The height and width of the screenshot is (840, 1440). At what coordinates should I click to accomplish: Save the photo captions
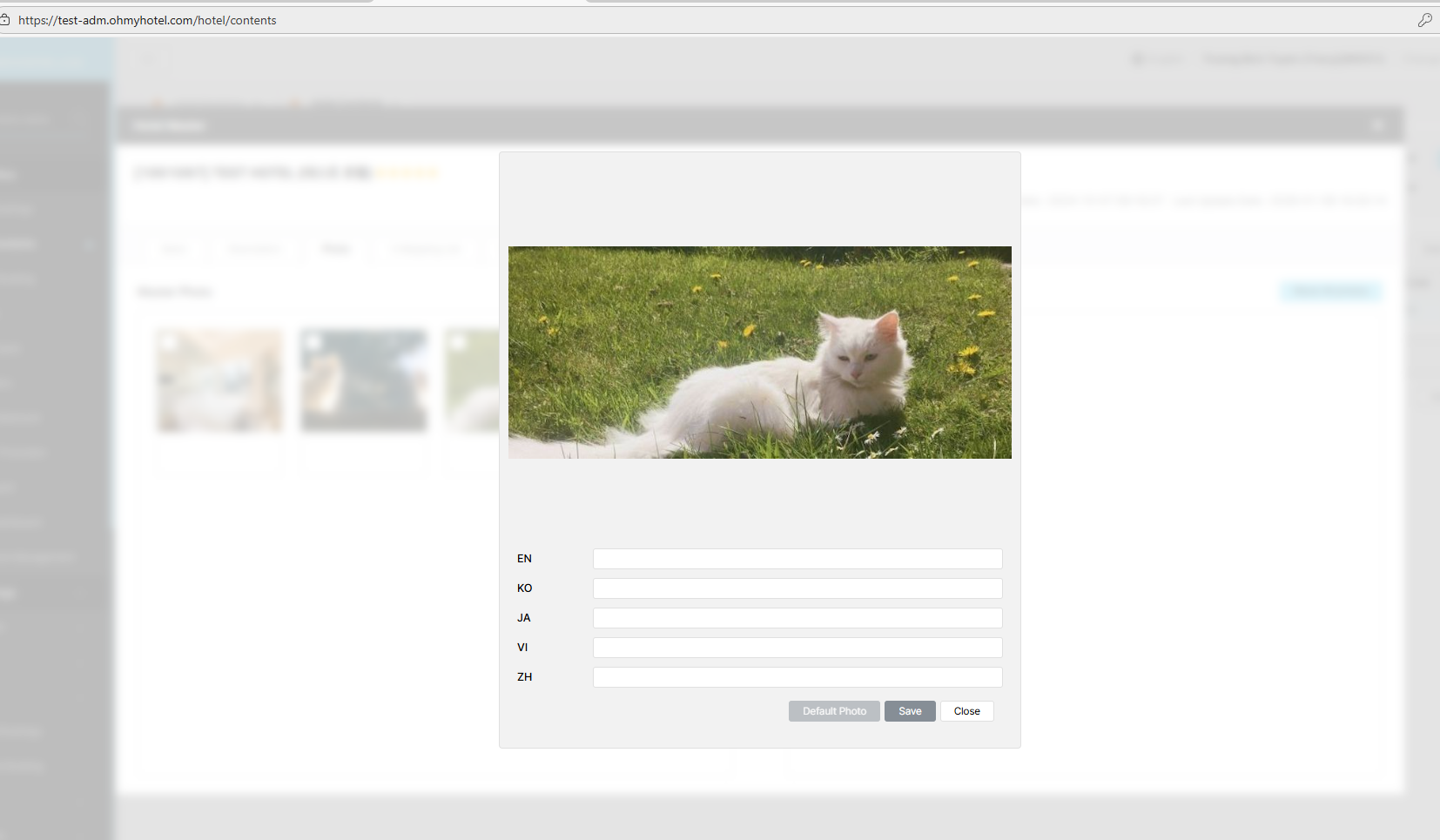[x=910, y=711]
